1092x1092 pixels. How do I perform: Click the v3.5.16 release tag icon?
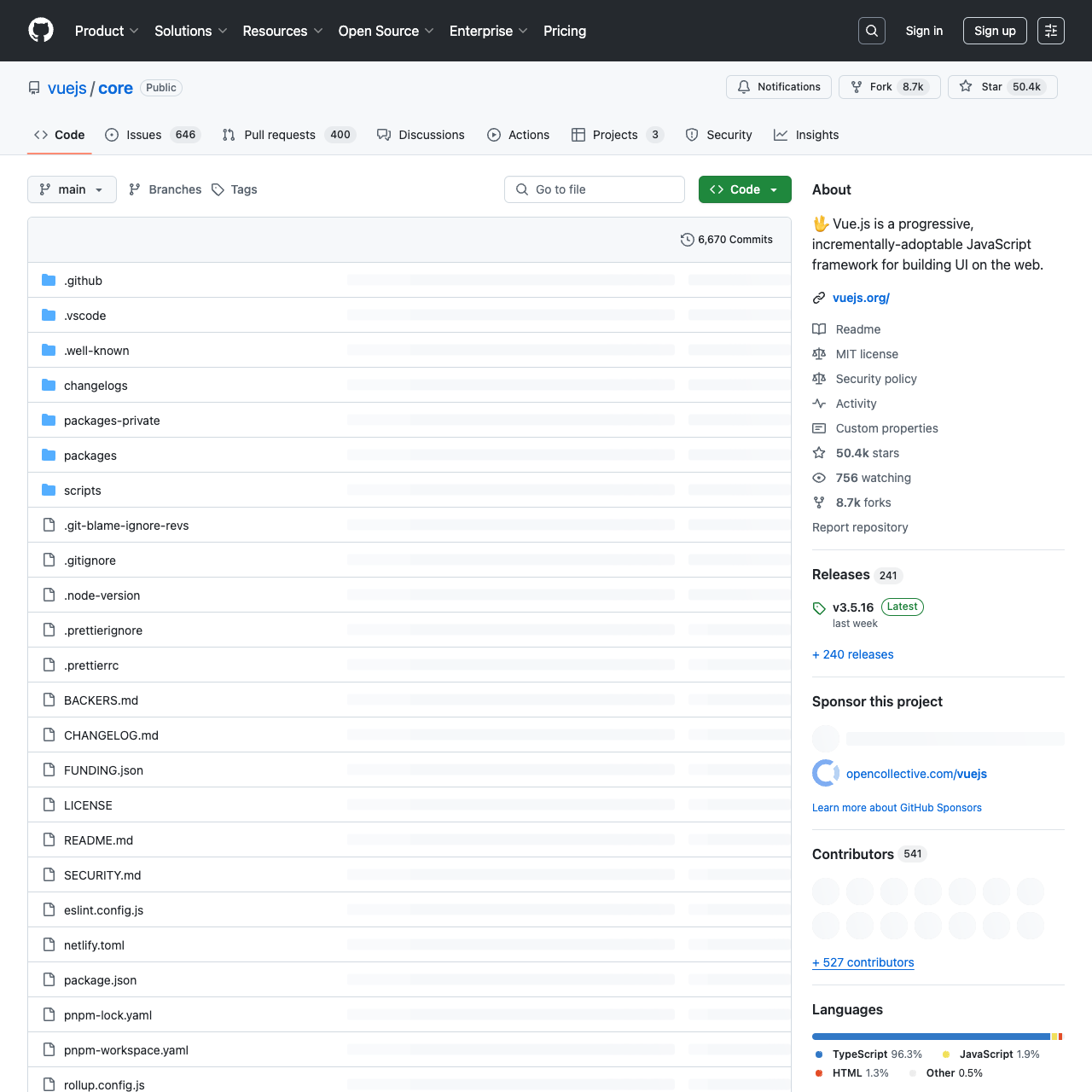coord(819,608)
